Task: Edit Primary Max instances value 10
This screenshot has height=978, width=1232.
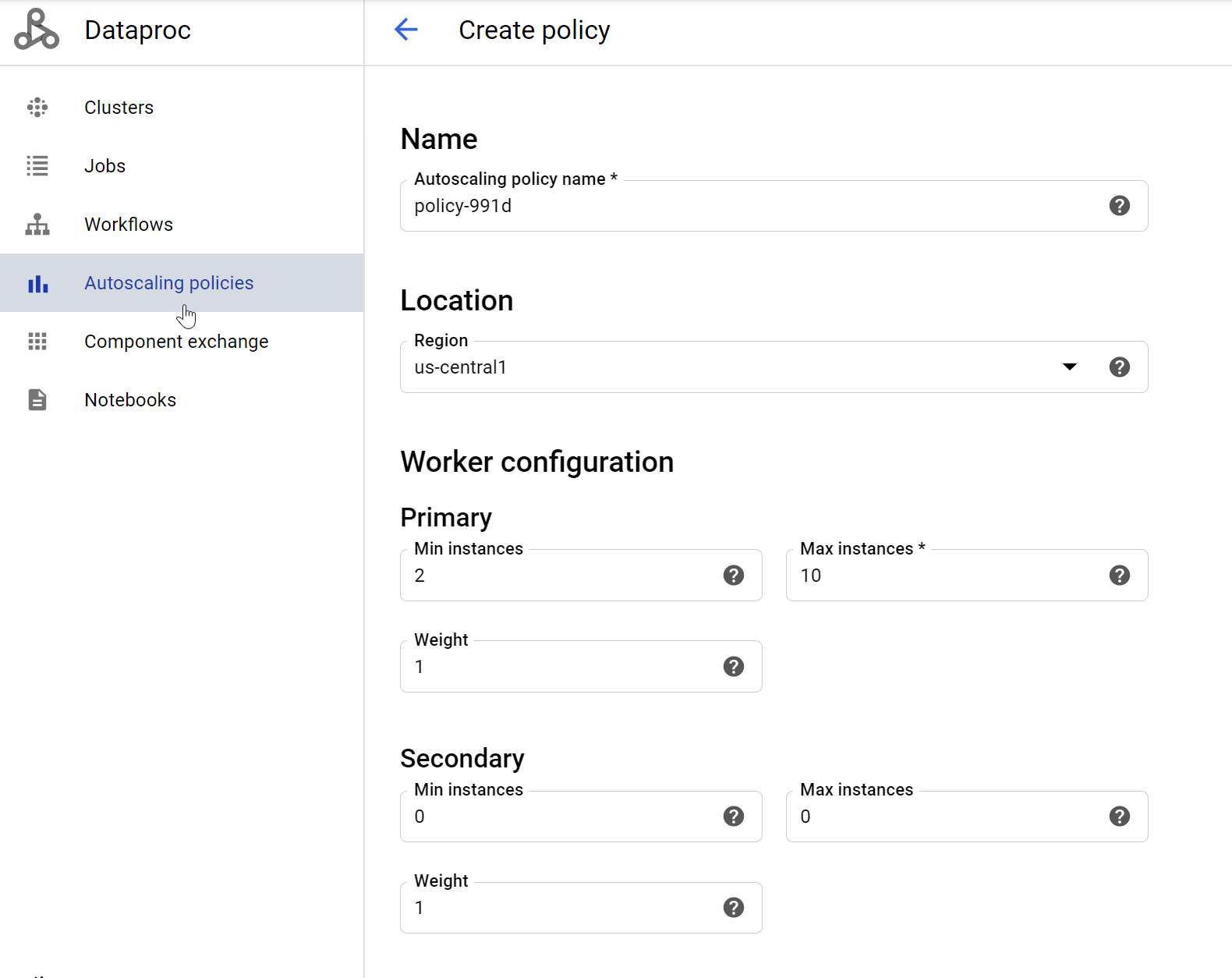Action: click(967, 576)
